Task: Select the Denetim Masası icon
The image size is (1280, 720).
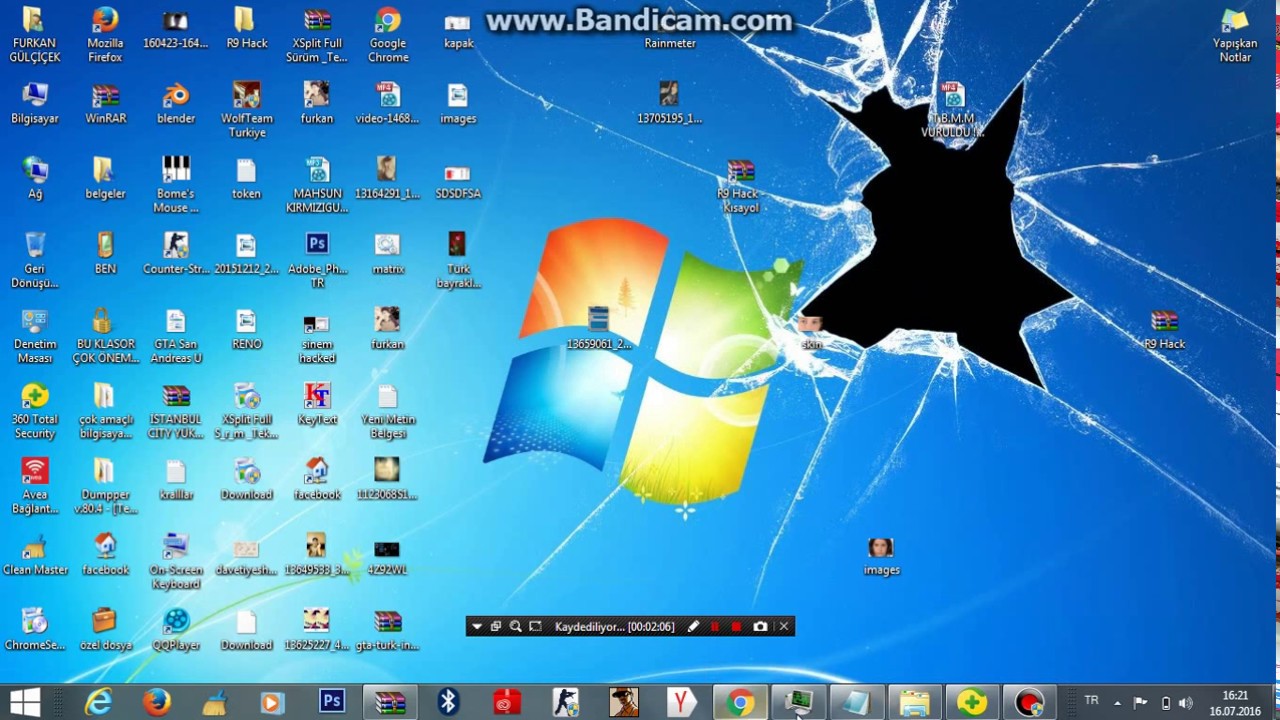Action: tap(35, 336)
